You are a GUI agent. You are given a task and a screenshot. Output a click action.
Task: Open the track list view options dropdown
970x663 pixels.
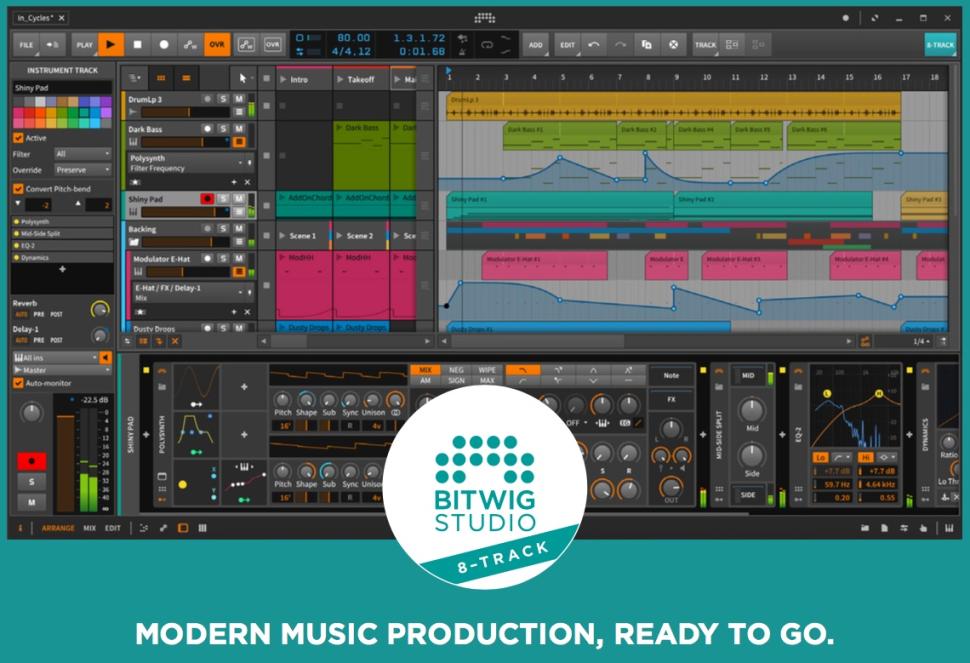click(134, 79)
